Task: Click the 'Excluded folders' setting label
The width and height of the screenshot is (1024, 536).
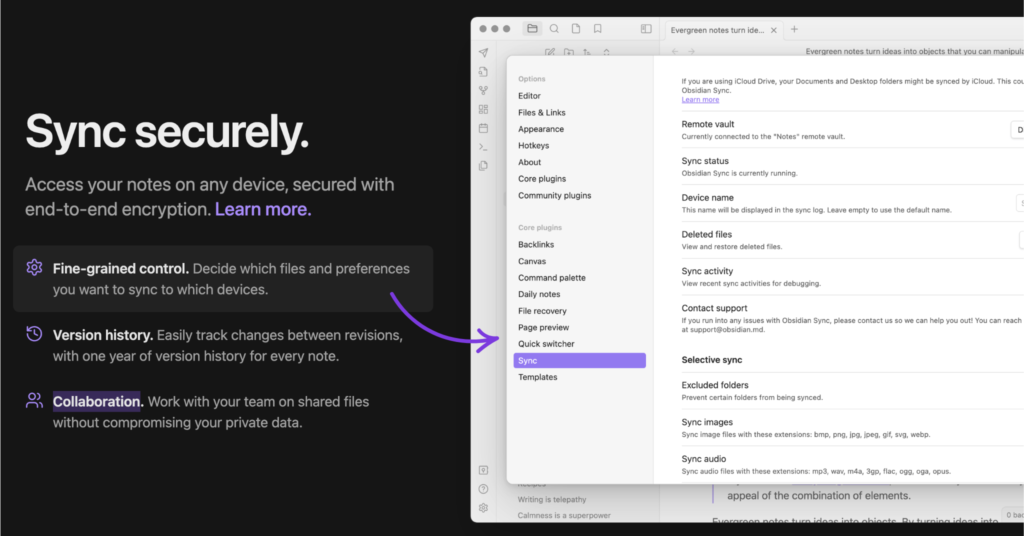Action: click(714, 385)
